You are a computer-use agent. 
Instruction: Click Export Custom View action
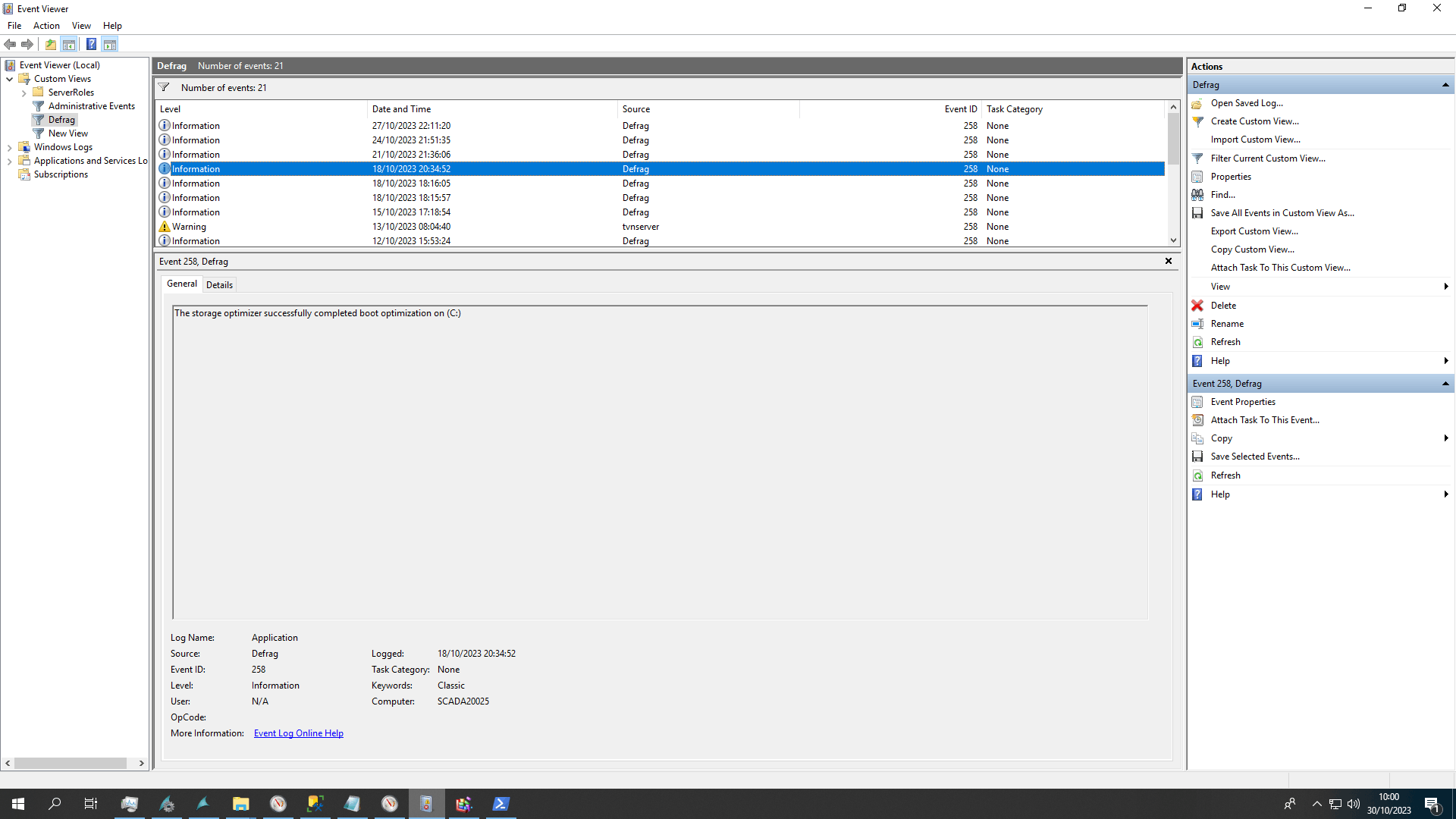click(1254, 231)
